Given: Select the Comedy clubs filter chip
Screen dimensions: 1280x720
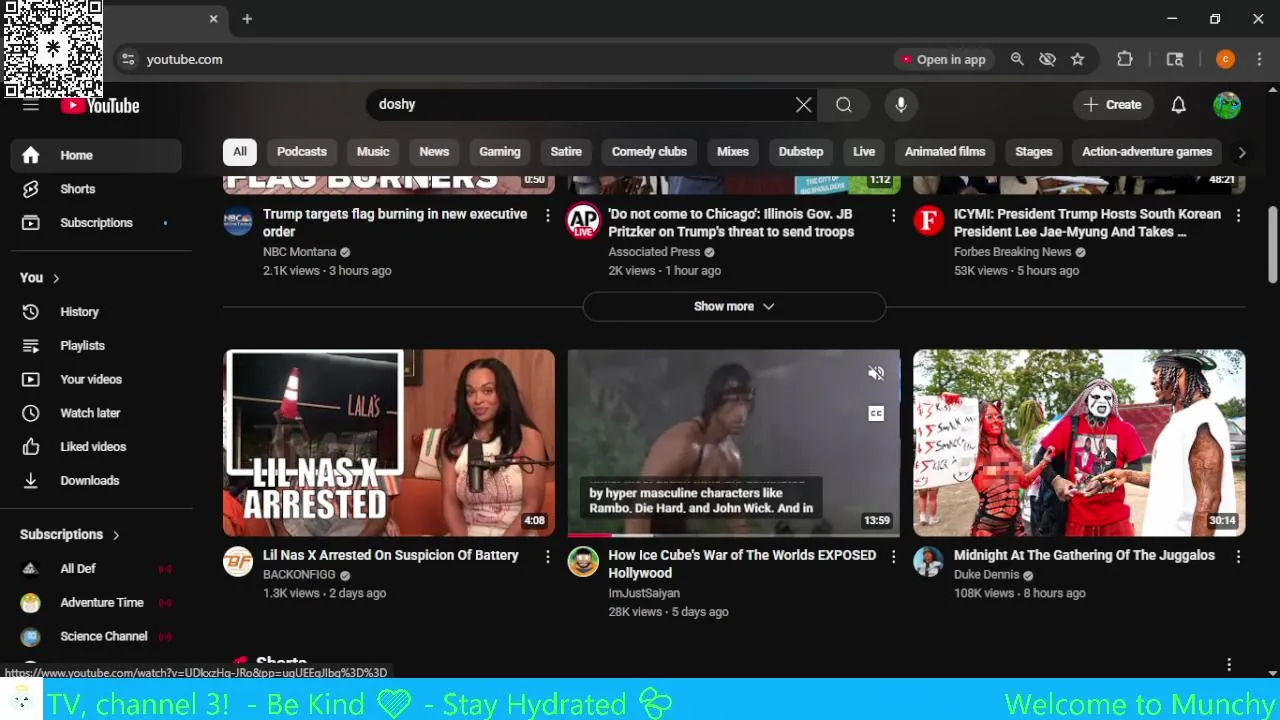Looking at the screenshot, I should [649, 152].
